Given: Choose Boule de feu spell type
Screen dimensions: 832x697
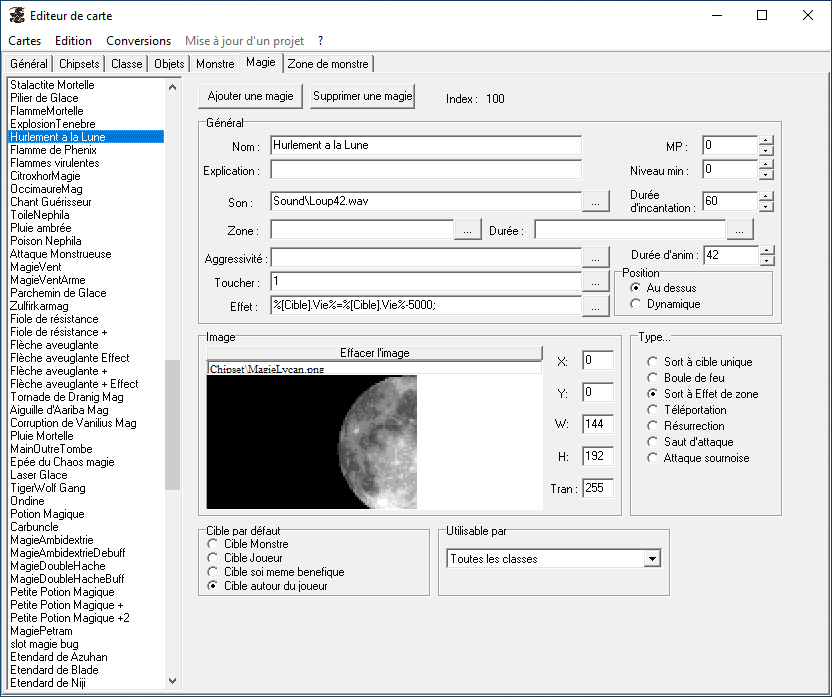Looking at the screenshot, I should click(x=653, y=378).
